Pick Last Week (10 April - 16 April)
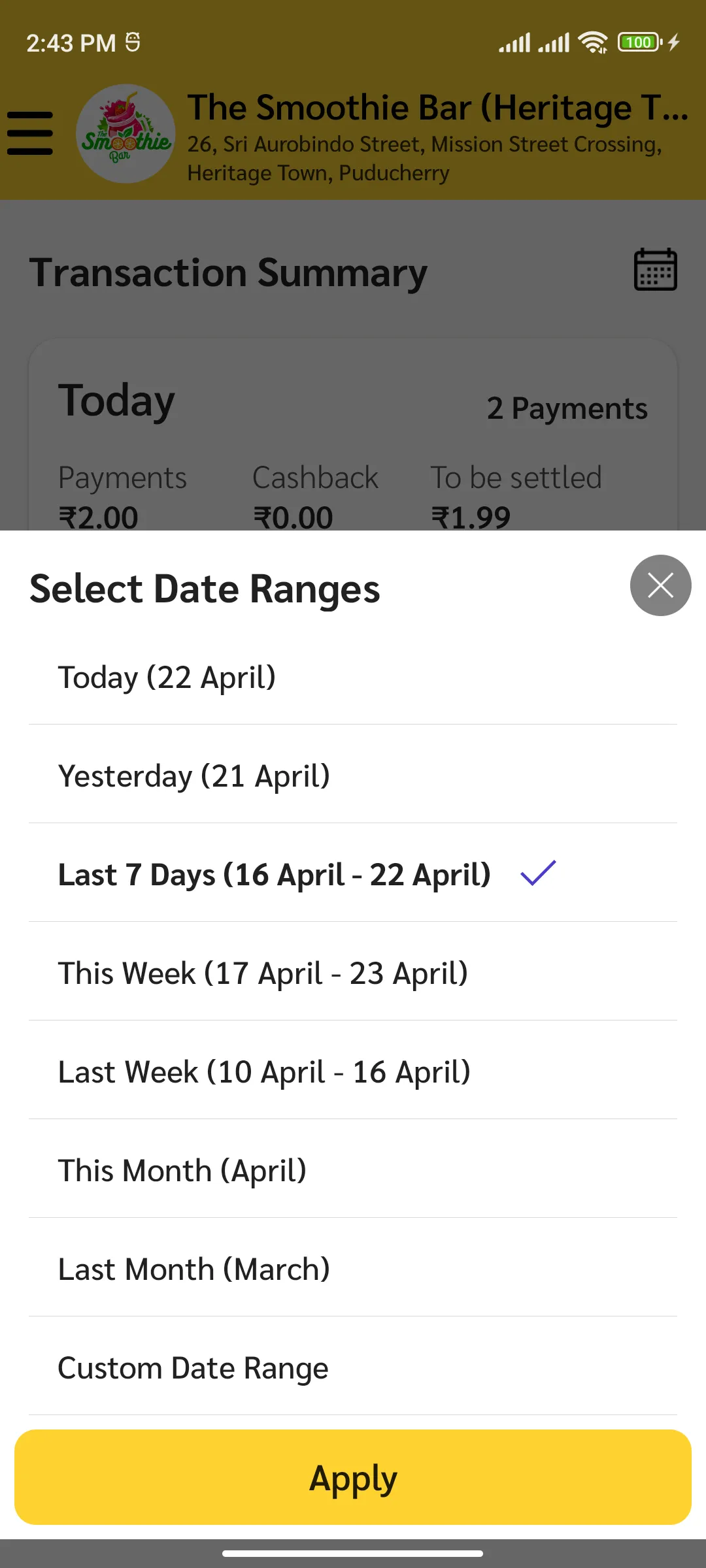The height and width of the screenshot is (1568, 706). pos(353,1071)
